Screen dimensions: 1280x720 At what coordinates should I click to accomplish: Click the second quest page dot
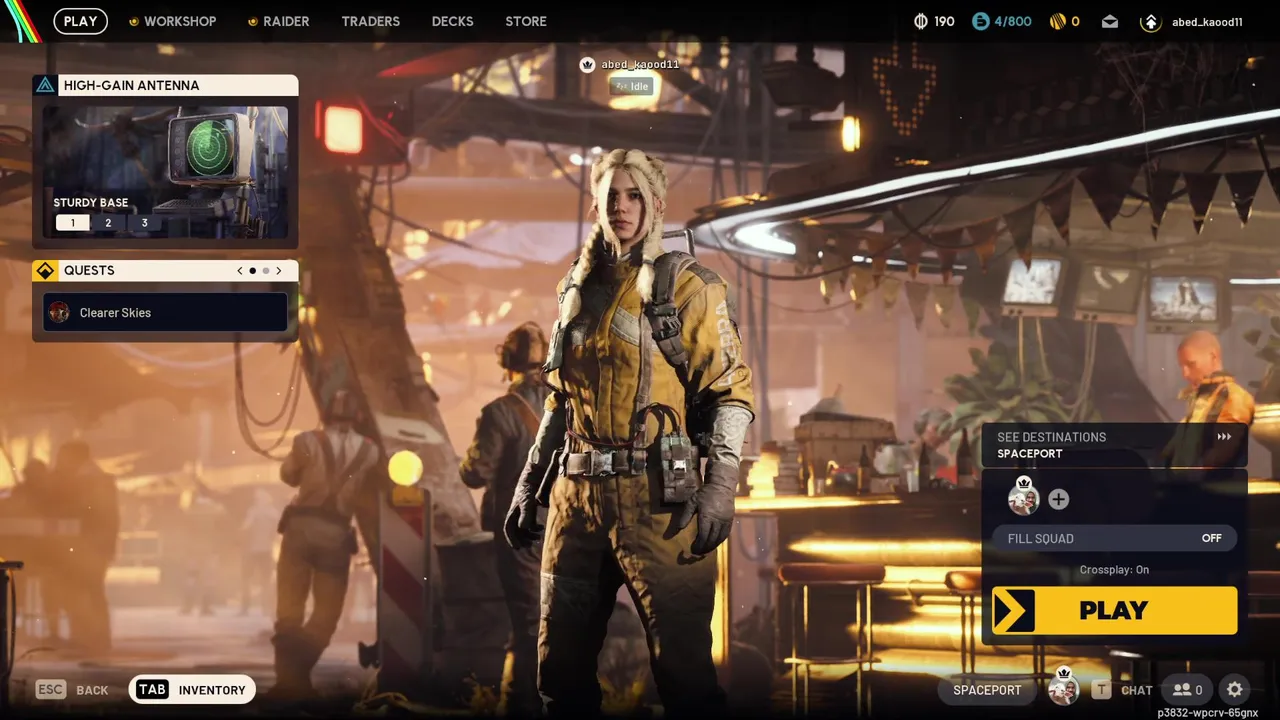tap(266, 270)
